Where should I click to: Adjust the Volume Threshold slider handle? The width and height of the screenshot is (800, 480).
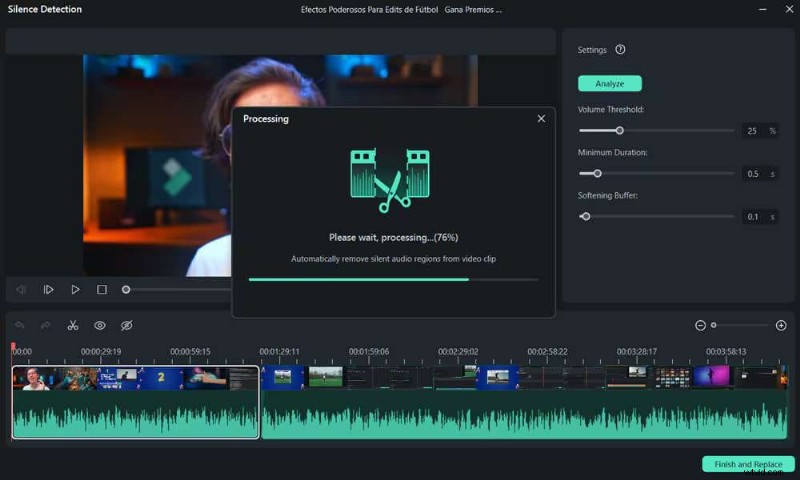619,131
